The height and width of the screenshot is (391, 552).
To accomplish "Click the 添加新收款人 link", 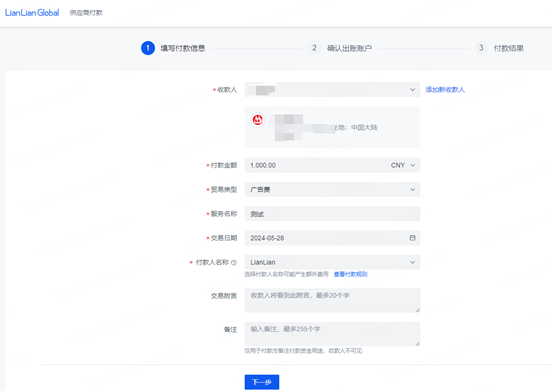I will [445, 90].
